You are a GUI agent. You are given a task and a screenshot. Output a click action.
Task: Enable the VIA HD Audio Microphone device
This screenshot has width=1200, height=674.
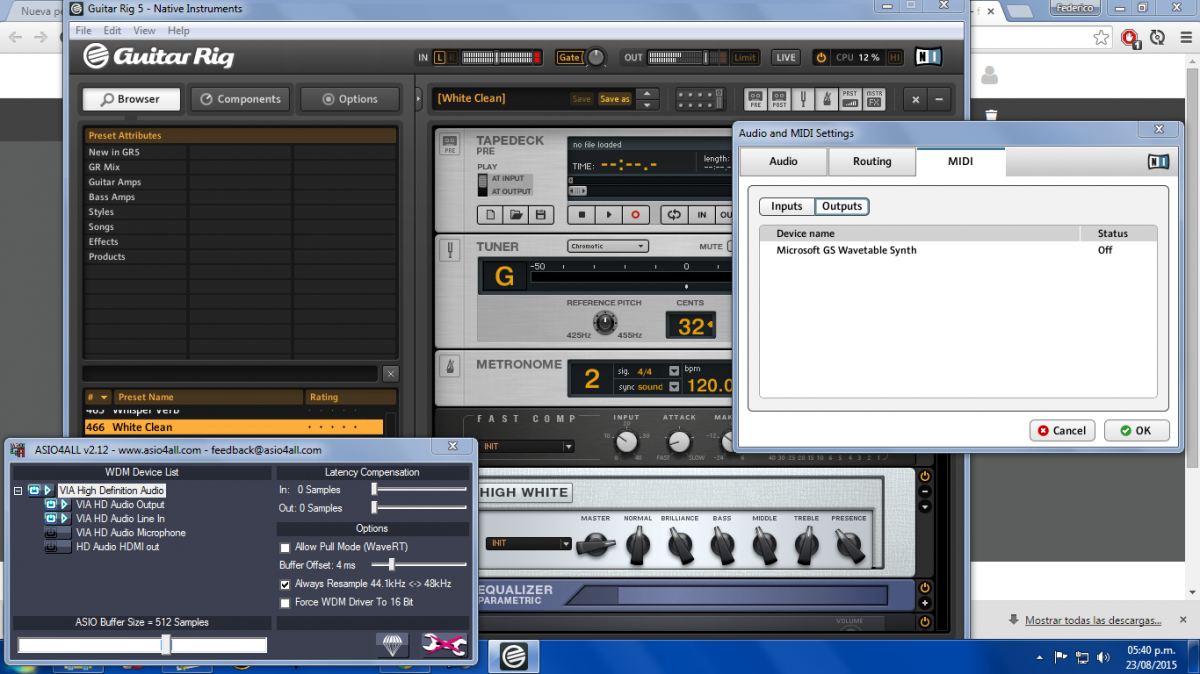51,533
